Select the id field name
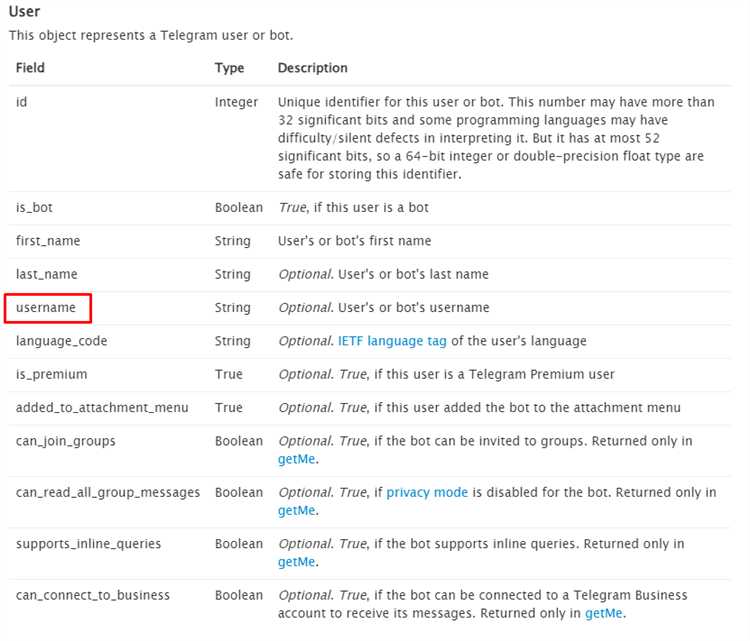 pos(22,103)
